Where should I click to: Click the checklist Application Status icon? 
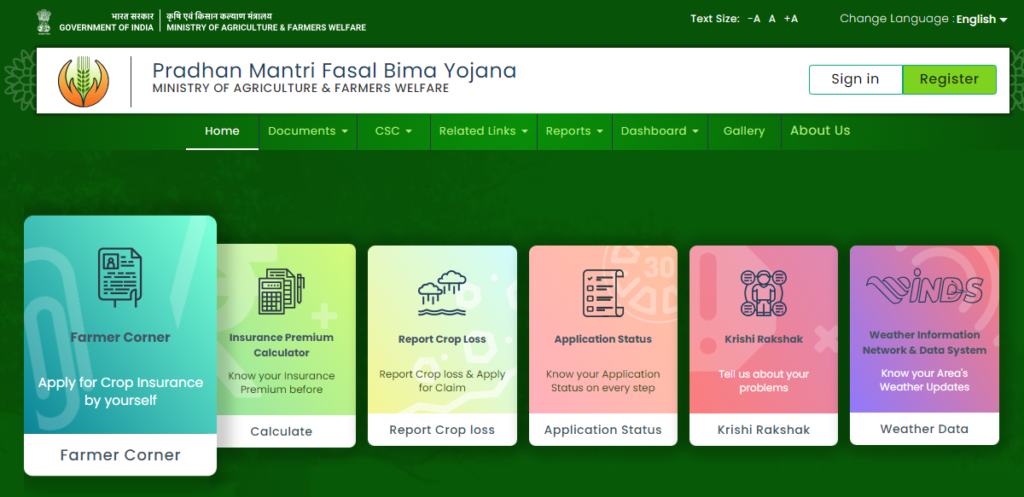tap(603, 293)
